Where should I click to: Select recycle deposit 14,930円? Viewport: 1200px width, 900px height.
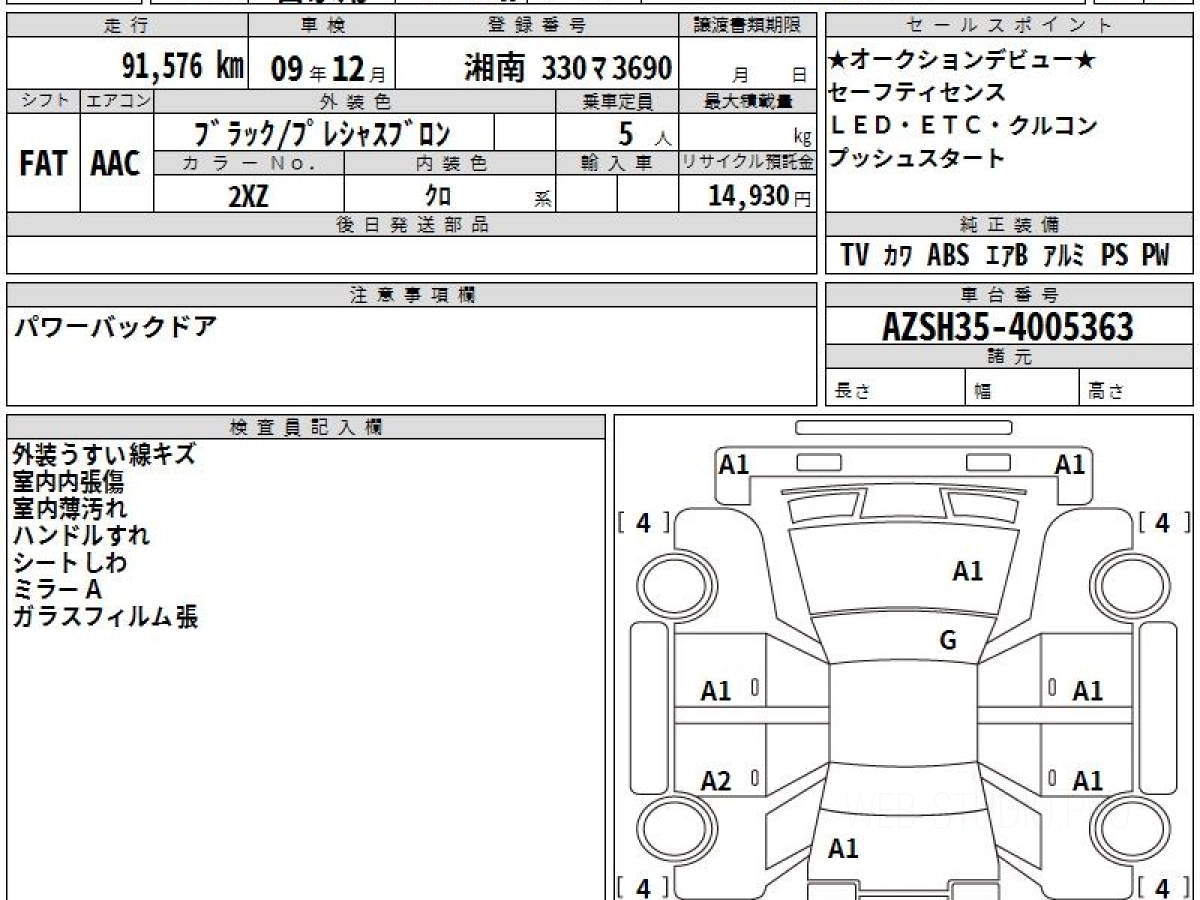click(x=760, y=195)
